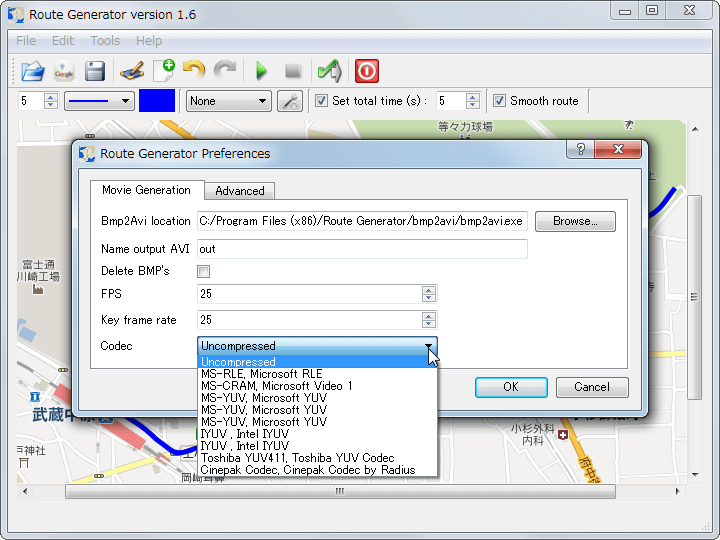Start route playback with green Play icon

pyautogui.click(x=261, y=71)
